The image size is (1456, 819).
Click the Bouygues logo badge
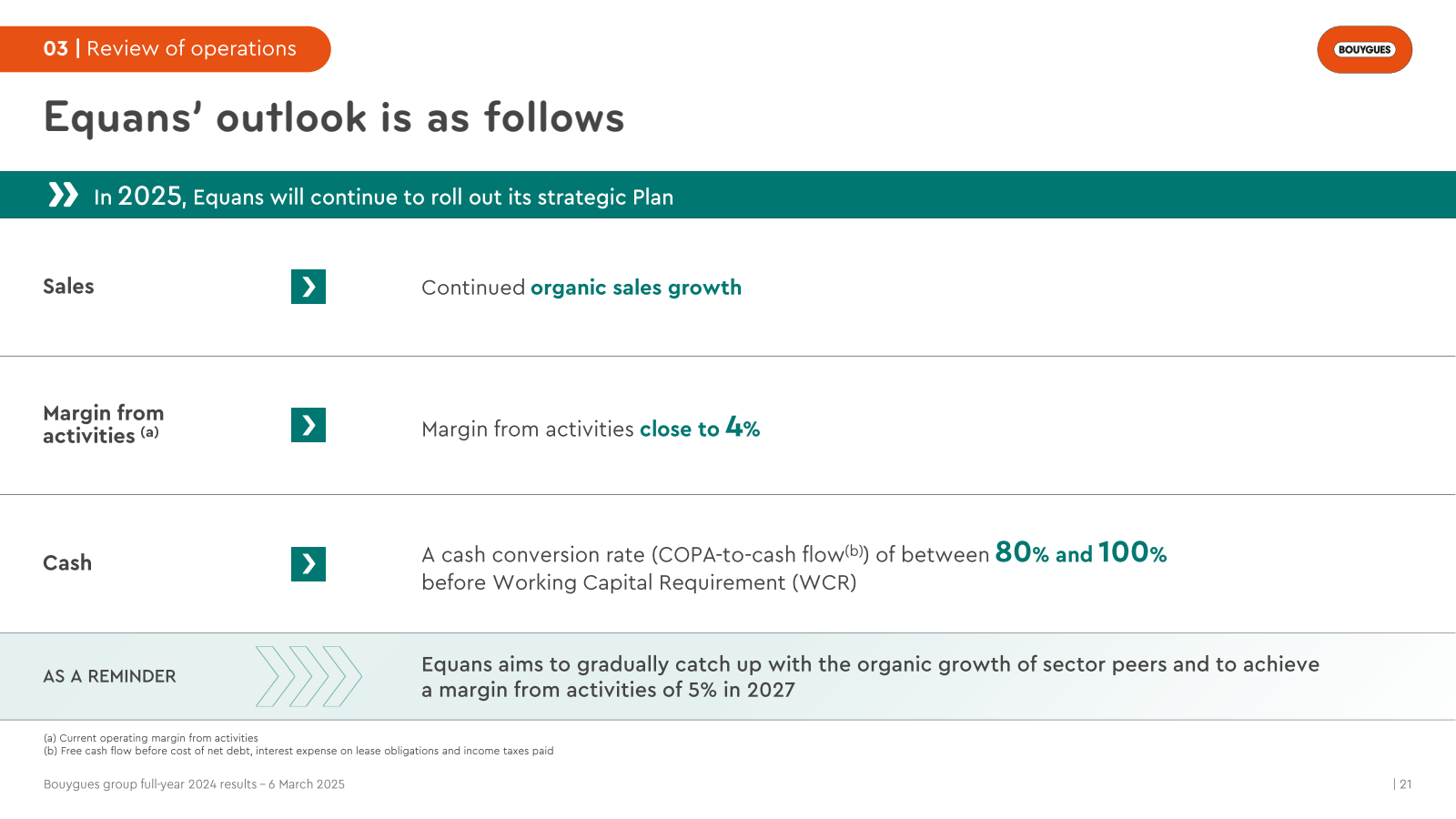pyautogui.click(x=1364, y=50)
